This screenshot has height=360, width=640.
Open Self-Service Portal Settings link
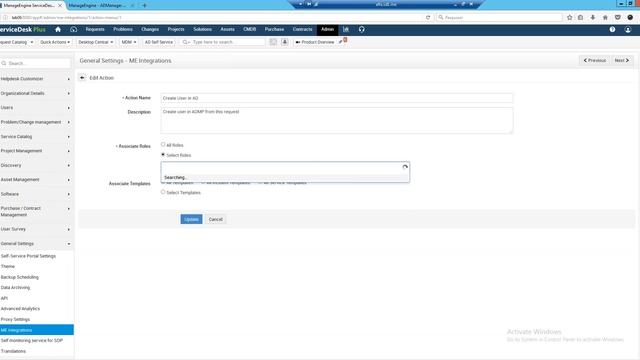click(28, 256)
